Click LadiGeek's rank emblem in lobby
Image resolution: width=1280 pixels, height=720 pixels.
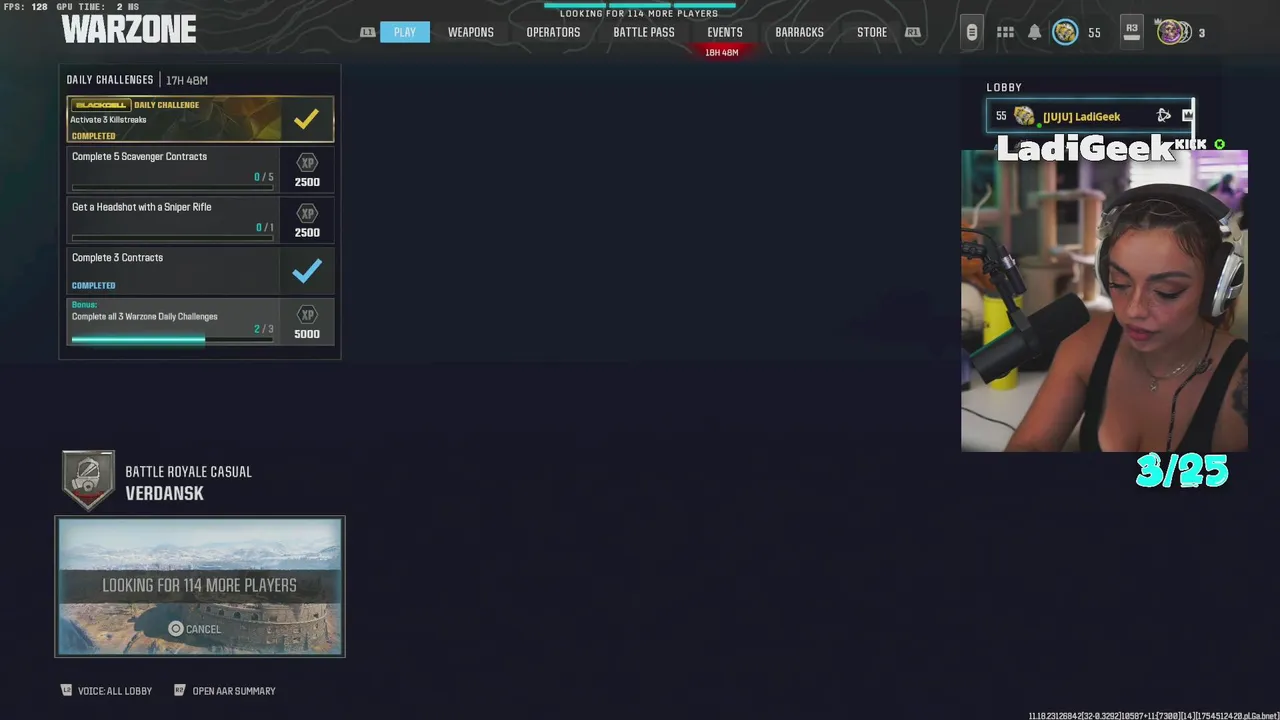1024,116
